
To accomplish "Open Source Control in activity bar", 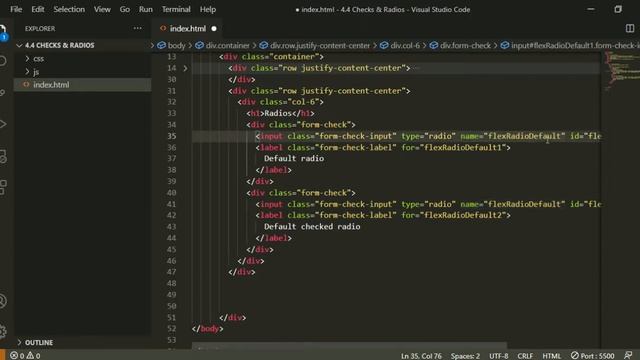I will [2, 93].
